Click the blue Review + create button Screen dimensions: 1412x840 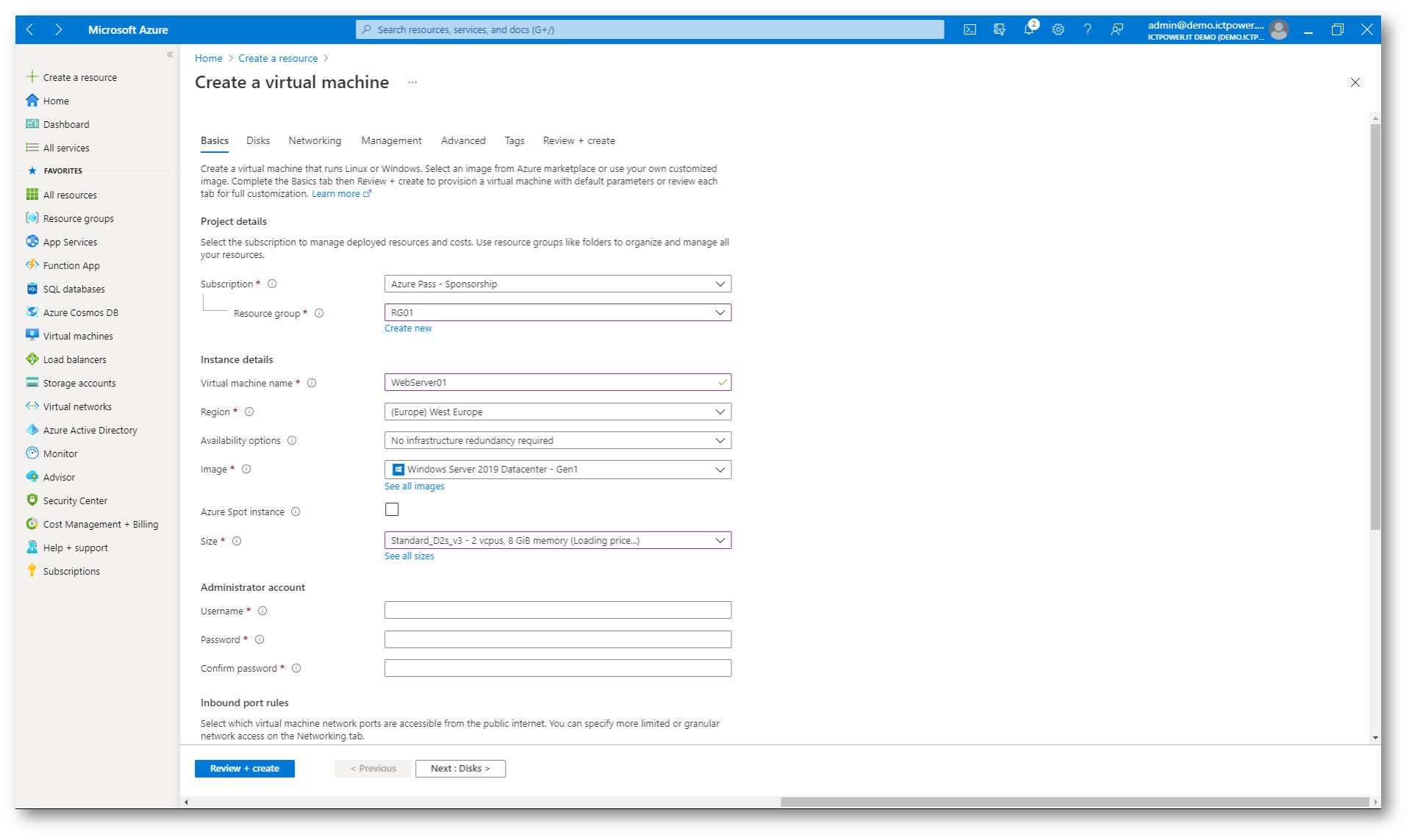pos(245,768)
